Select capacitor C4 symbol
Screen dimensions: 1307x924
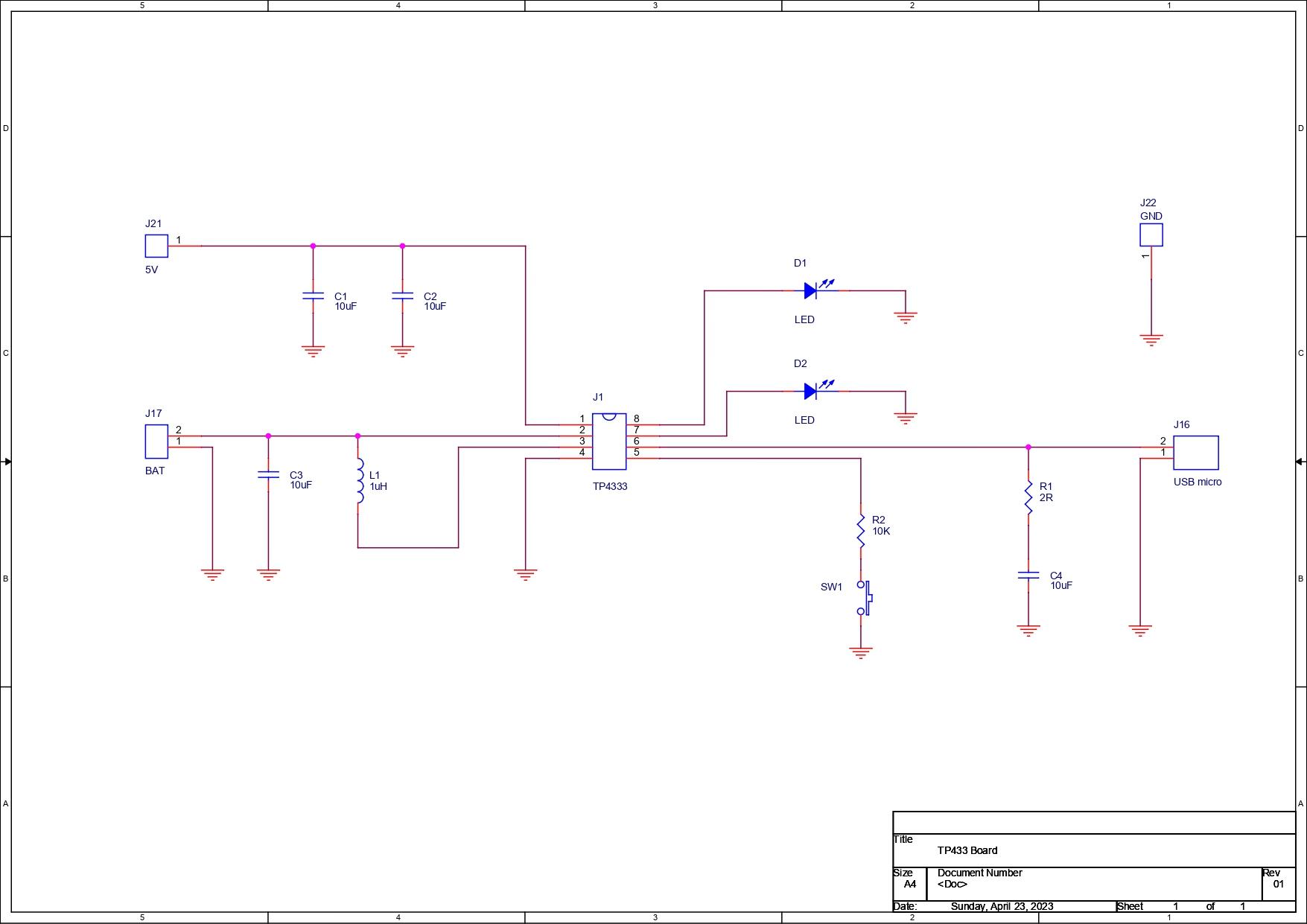tap(1028, 576)
